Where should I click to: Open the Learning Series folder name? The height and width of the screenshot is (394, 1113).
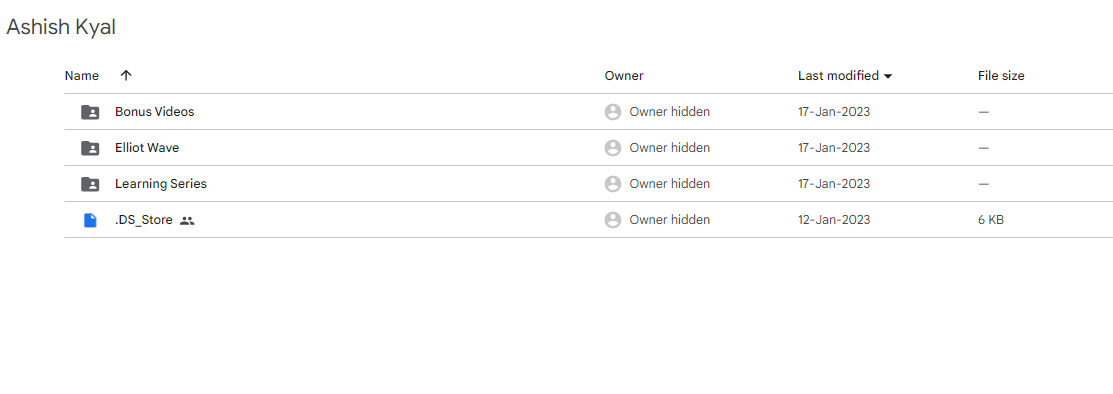click(161, 184)
